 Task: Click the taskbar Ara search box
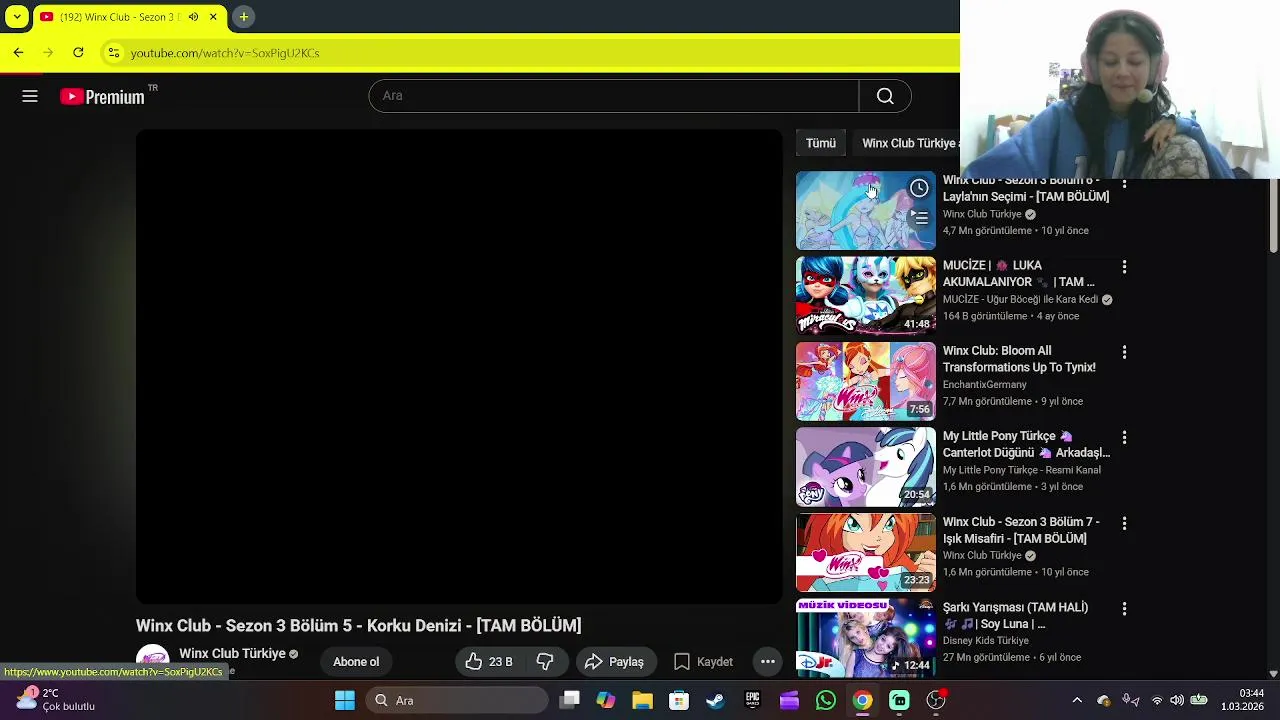click(x=457, y=701)
